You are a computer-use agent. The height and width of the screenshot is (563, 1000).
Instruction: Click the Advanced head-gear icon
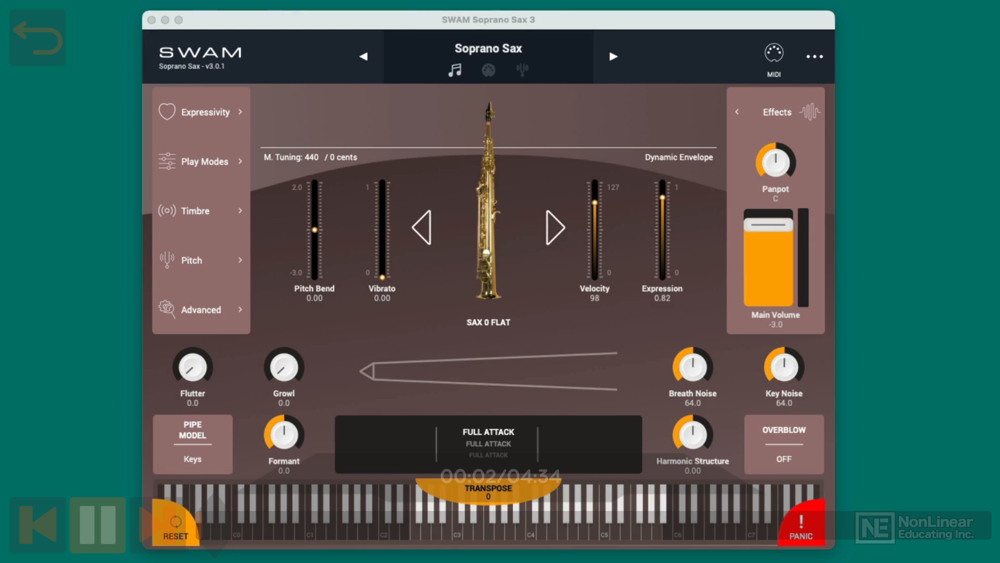click(167, 309)
